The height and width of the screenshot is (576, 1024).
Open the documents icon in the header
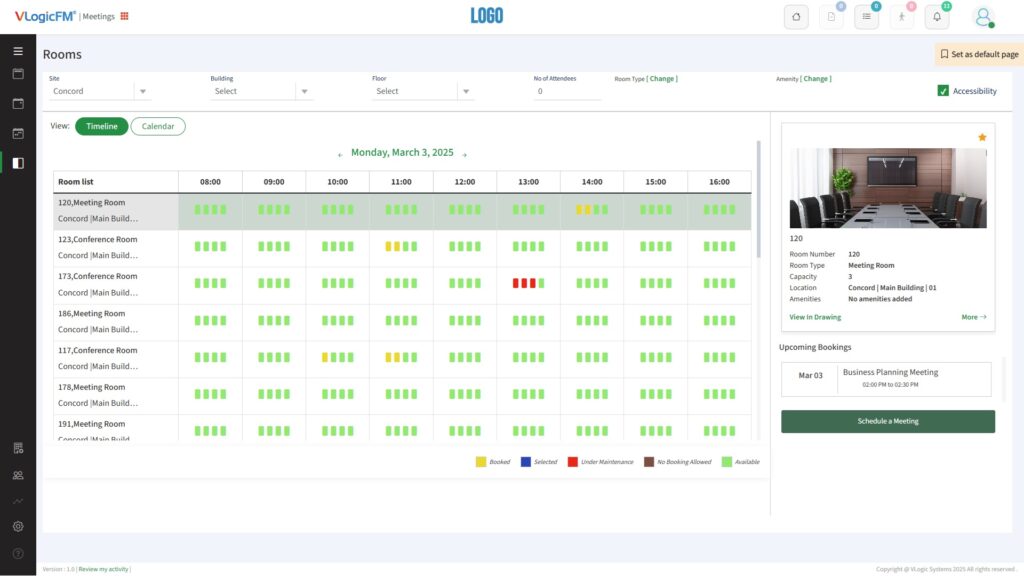[831, 16]
